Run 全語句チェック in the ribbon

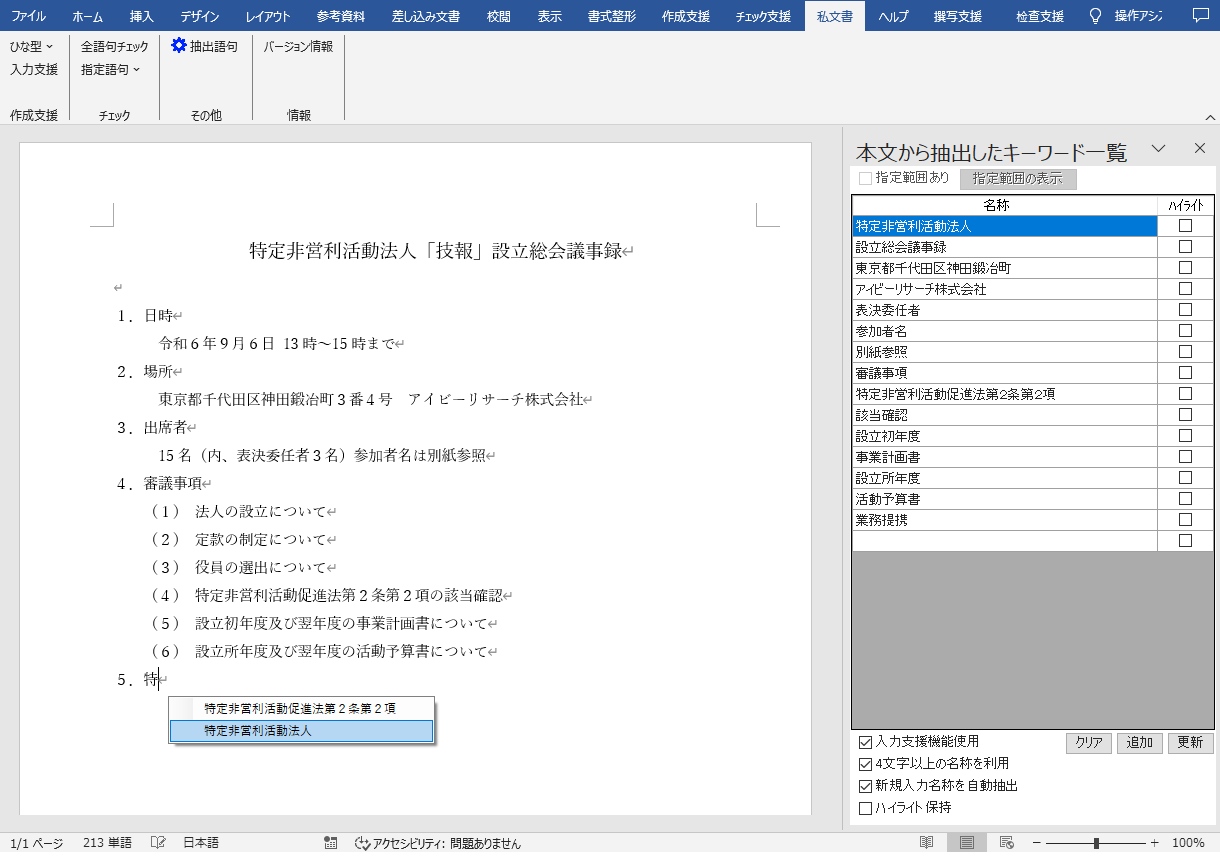pos(115,46)
